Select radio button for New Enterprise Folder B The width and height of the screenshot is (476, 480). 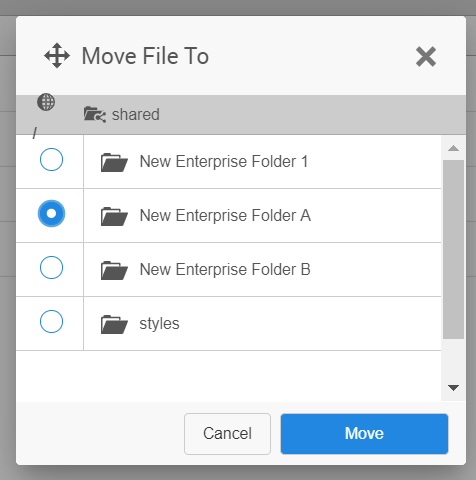[x=51, y=268]
